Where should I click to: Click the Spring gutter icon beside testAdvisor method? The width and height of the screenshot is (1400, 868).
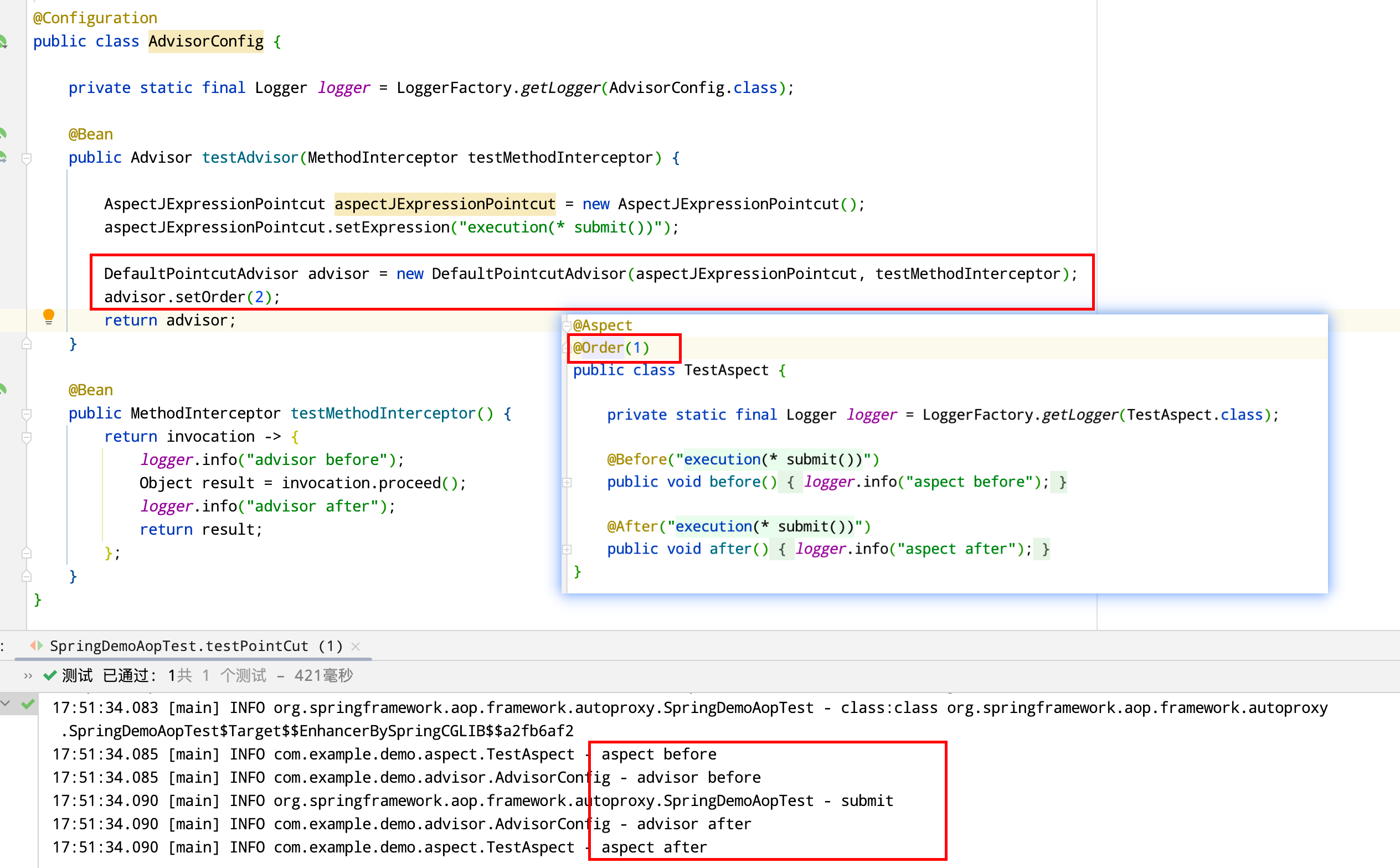point(3,157)
